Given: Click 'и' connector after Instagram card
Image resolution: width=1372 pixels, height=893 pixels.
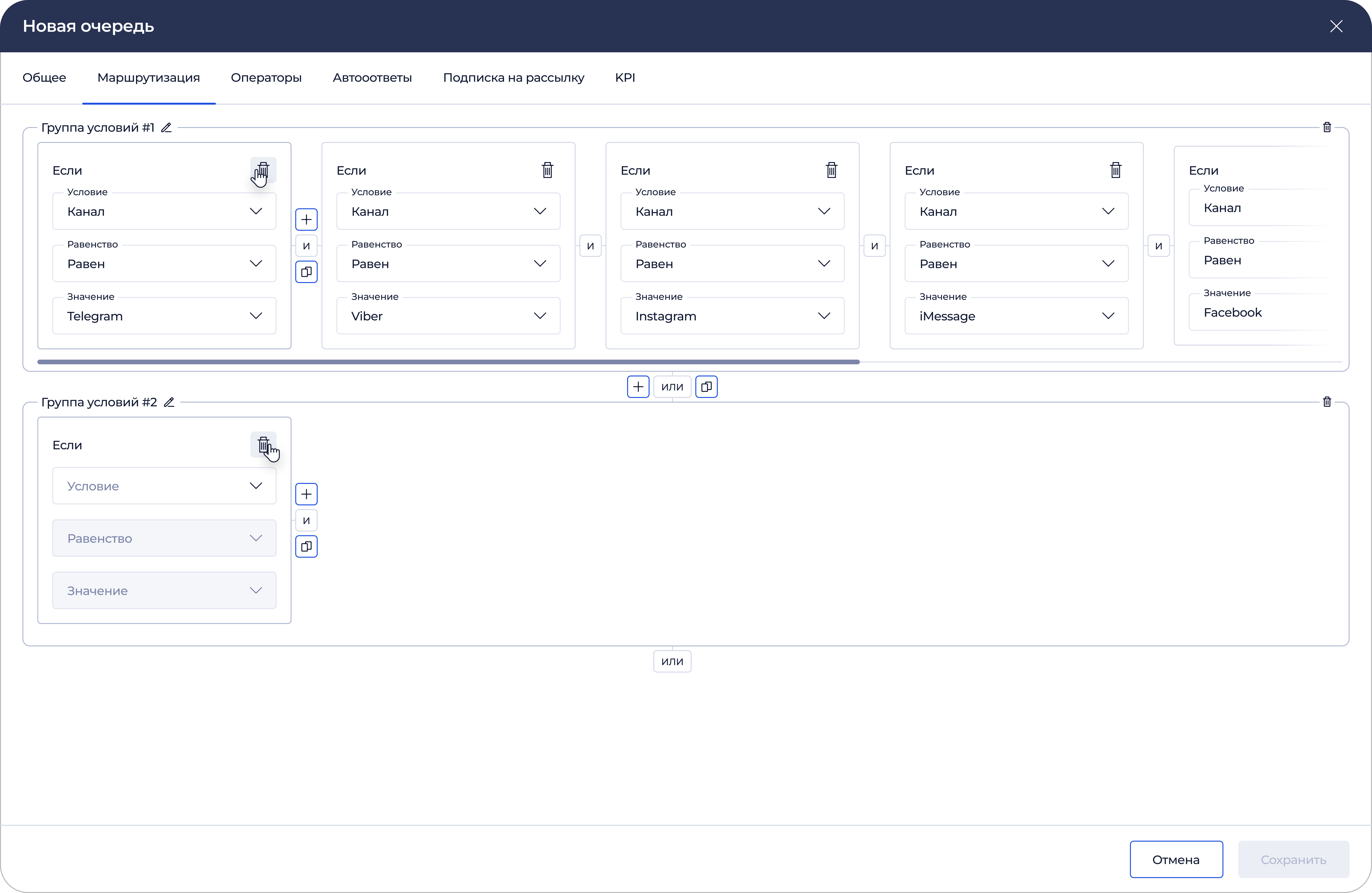Looking at the screenshot, I should coord(875,245).
